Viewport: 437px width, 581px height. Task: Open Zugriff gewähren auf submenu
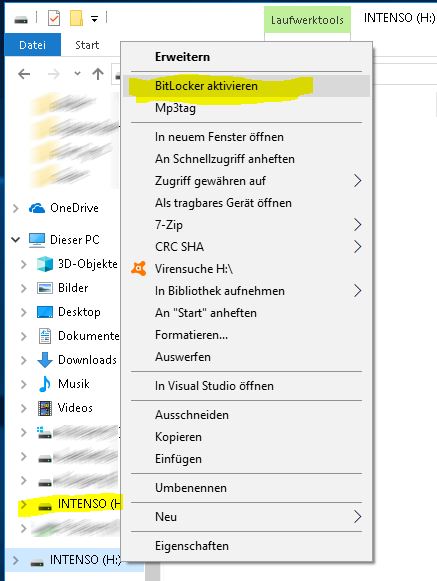[246, 181]
